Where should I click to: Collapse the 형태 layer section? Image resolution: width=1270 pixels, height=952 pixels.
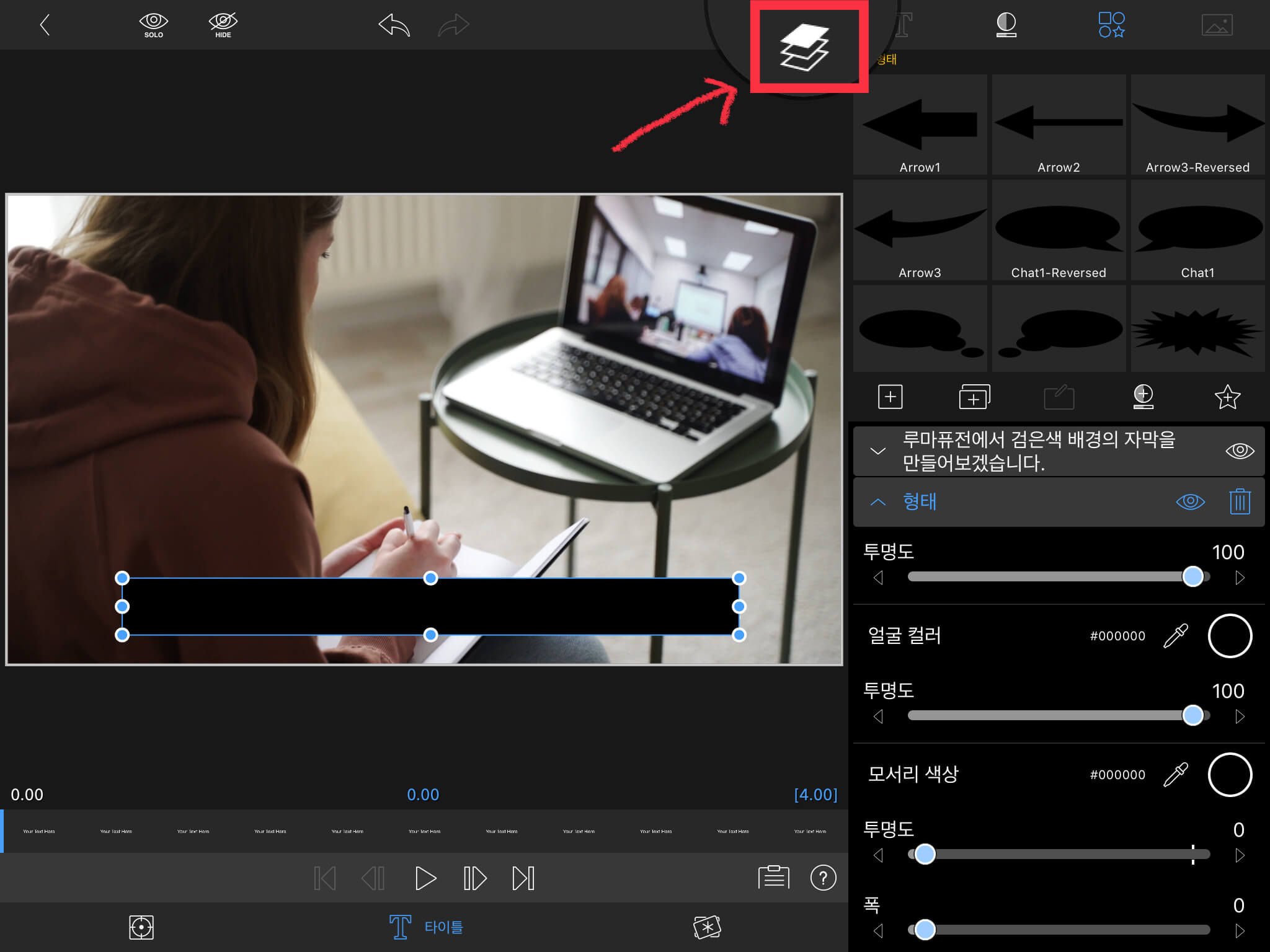pyautogui.click(x=877, y=502)
